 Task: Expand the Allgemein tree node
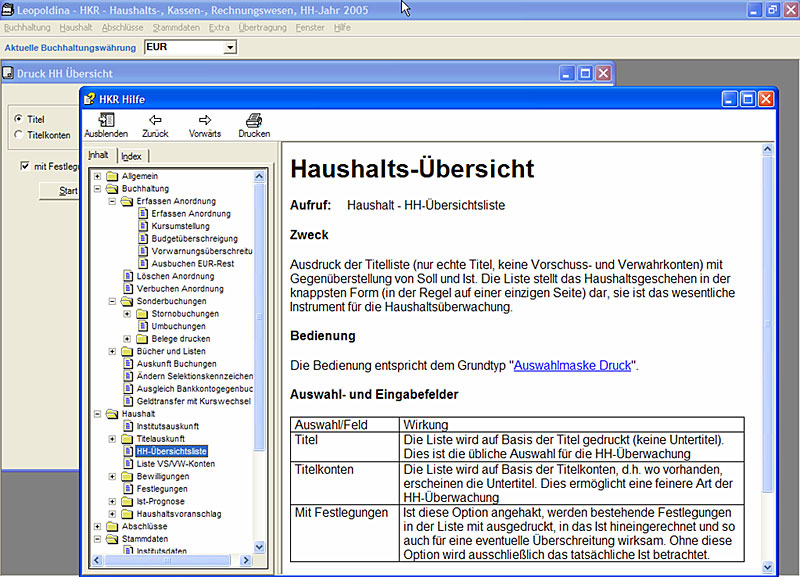98,176
